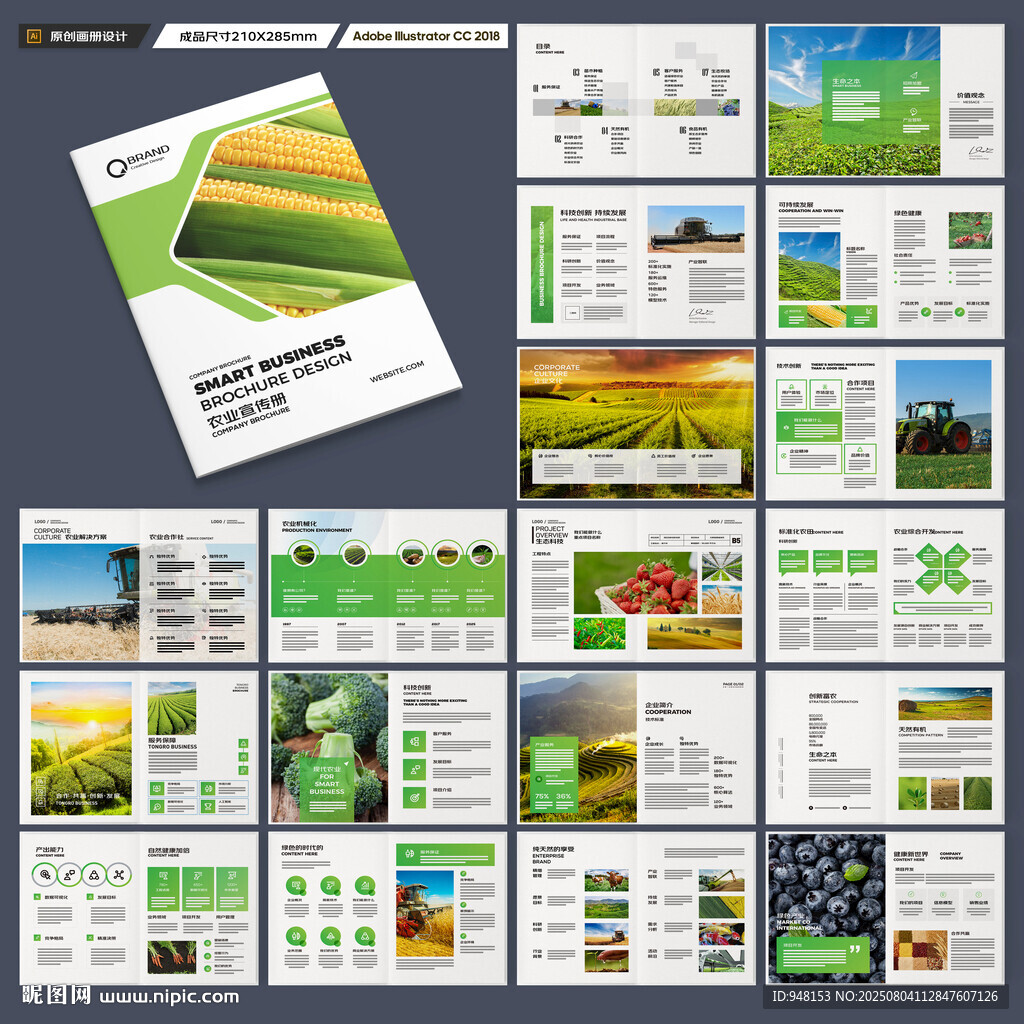Viewport: 1024px width, 1024px height.
Task: Open the CORPORATE CULTURE sunset field spread
Action: (x=636, y=423)
